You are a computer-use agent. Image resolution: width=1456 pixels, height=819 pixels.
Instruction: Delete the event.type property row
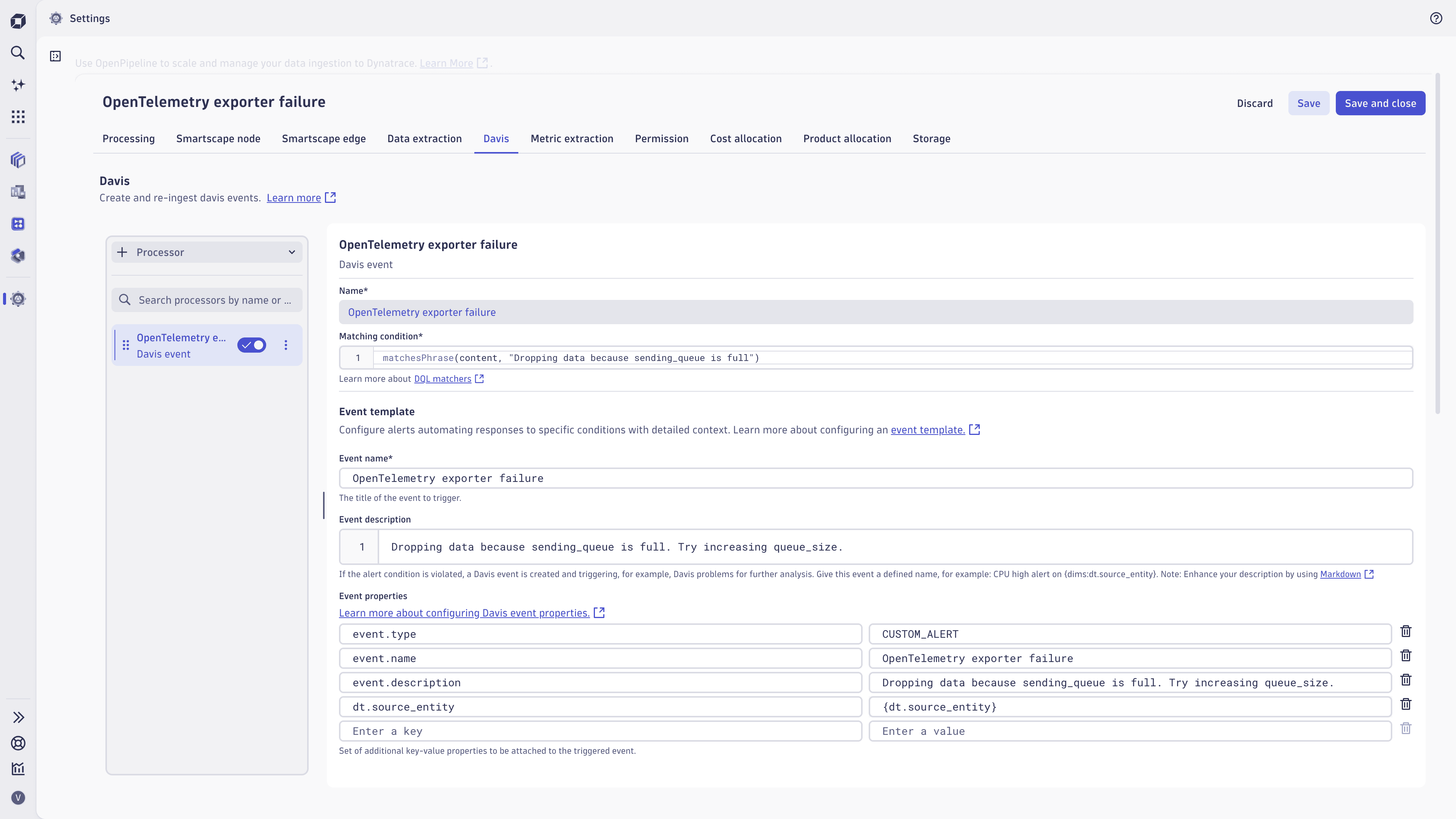pyautogui.click(x=1406, y=631)
